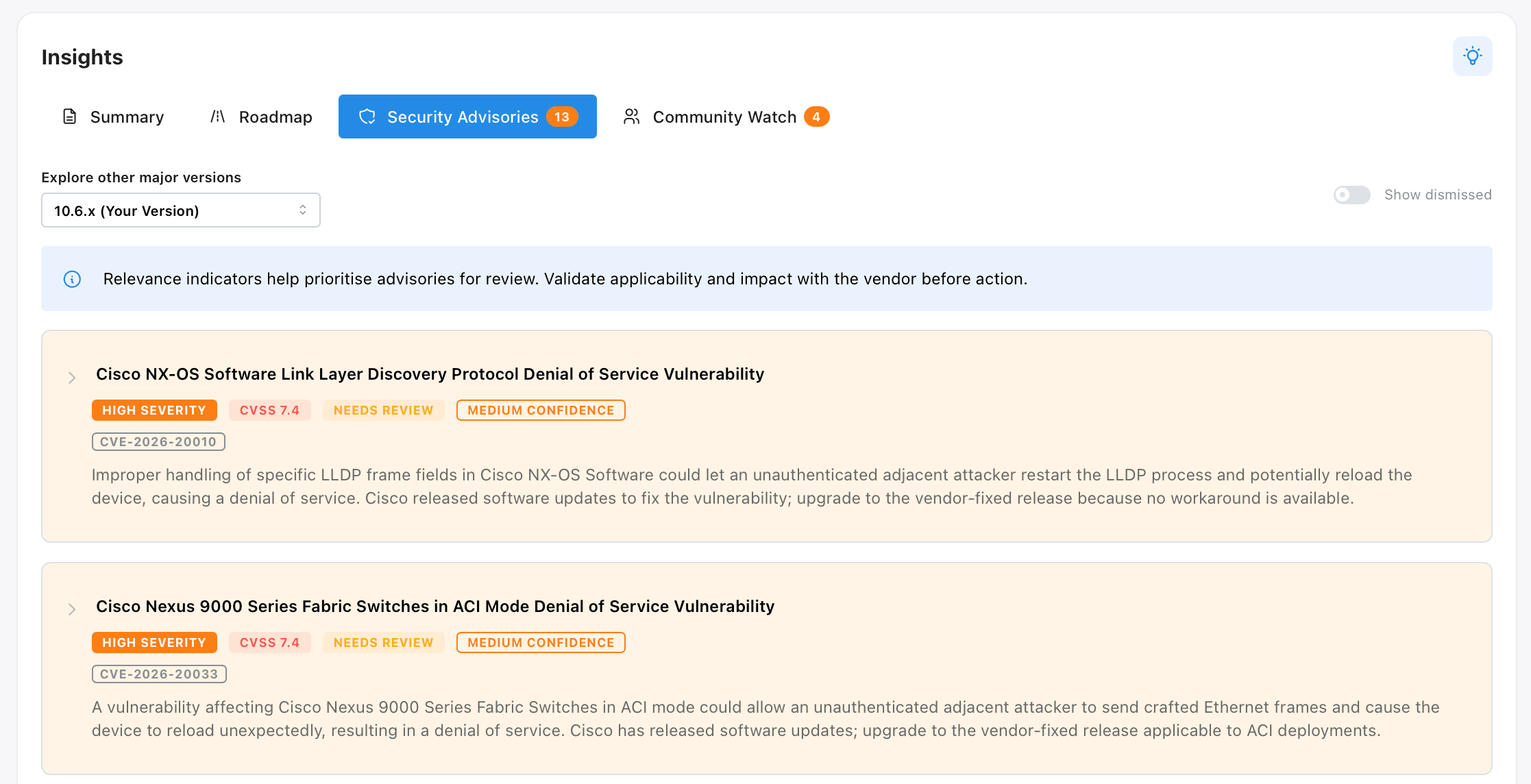Click the Cisco NX-OS LLDP vulnerability title
This screenshot has height=784, width=1531.
430,374
